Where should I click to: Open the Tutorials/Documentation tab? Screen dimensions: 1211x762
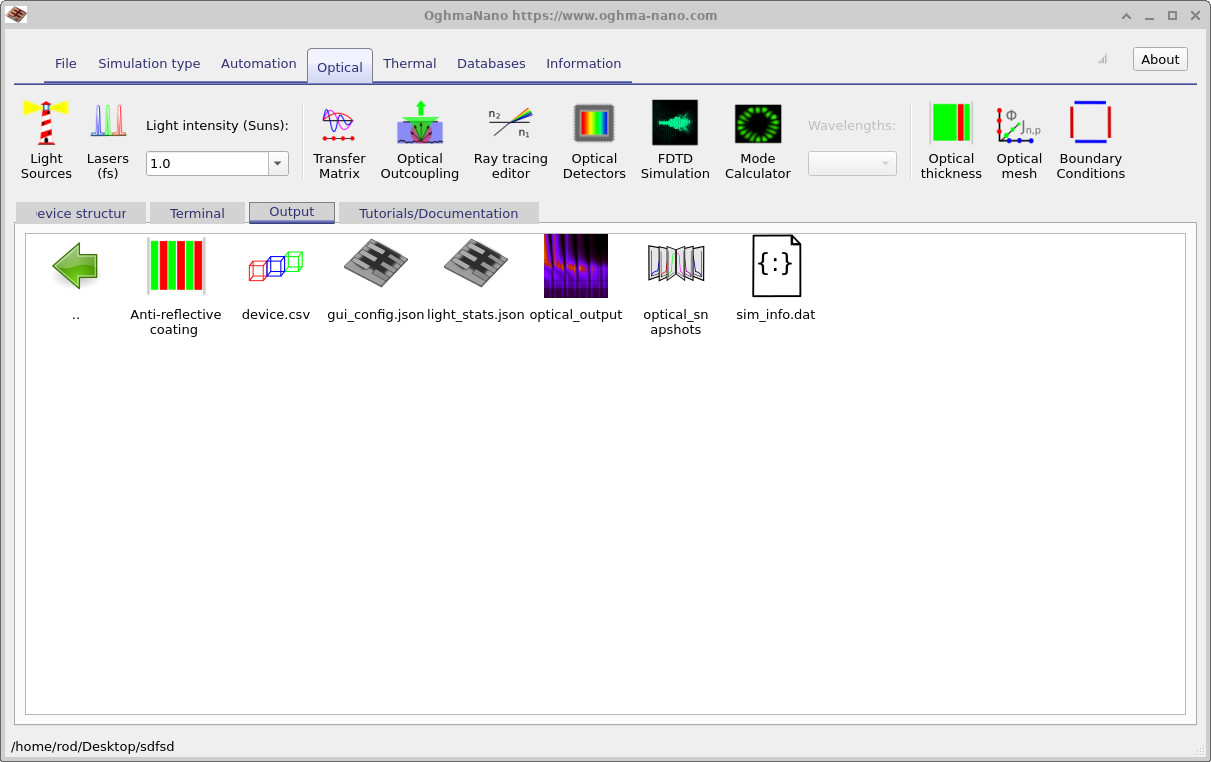pyautogui.click(x=439, y=213)
